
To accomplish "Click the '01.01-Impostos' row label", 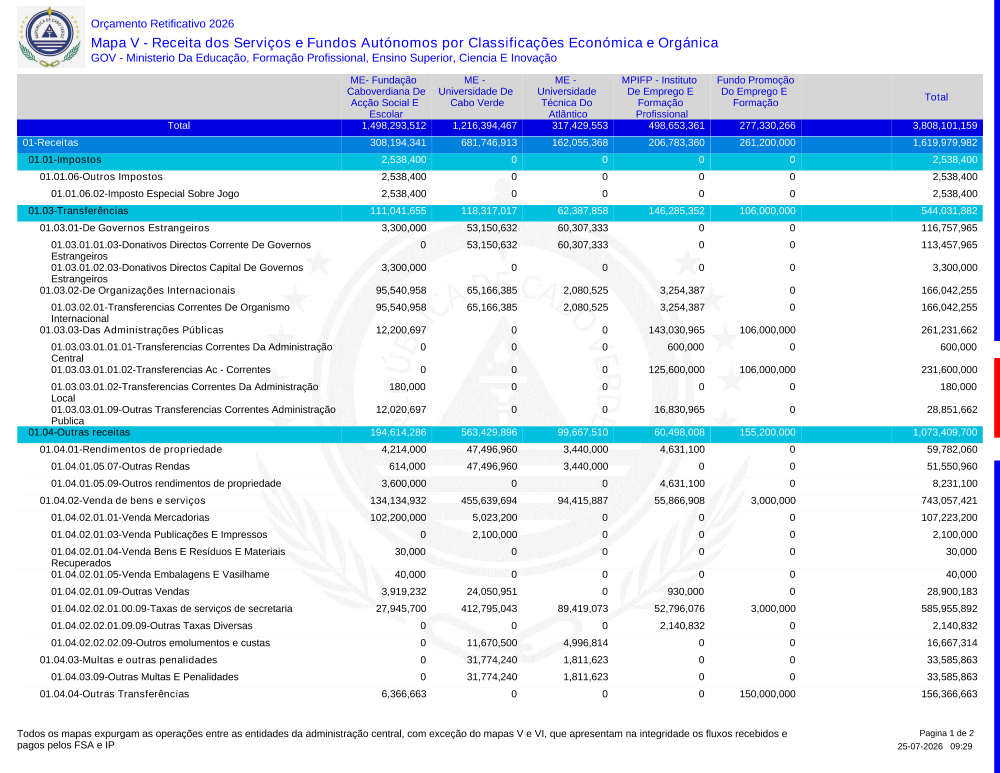I will [64, 160].
